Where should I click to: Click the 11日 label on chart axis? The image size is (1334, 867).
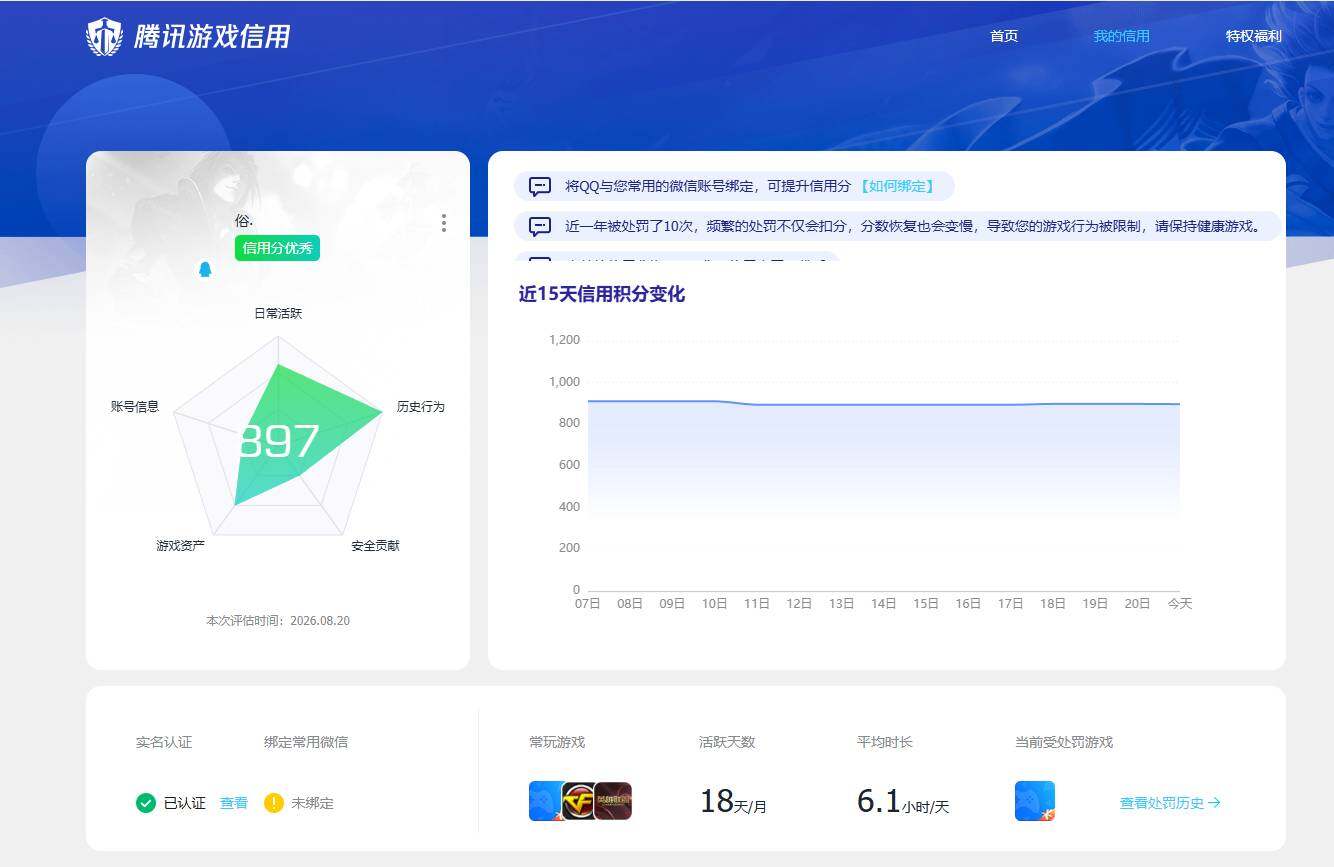757,604
